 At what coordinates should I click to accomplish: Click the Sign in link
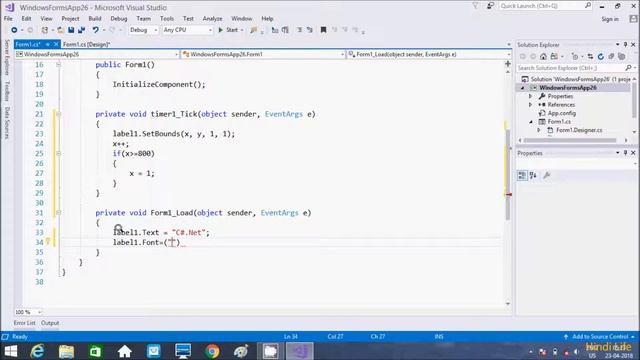point(610,19)
